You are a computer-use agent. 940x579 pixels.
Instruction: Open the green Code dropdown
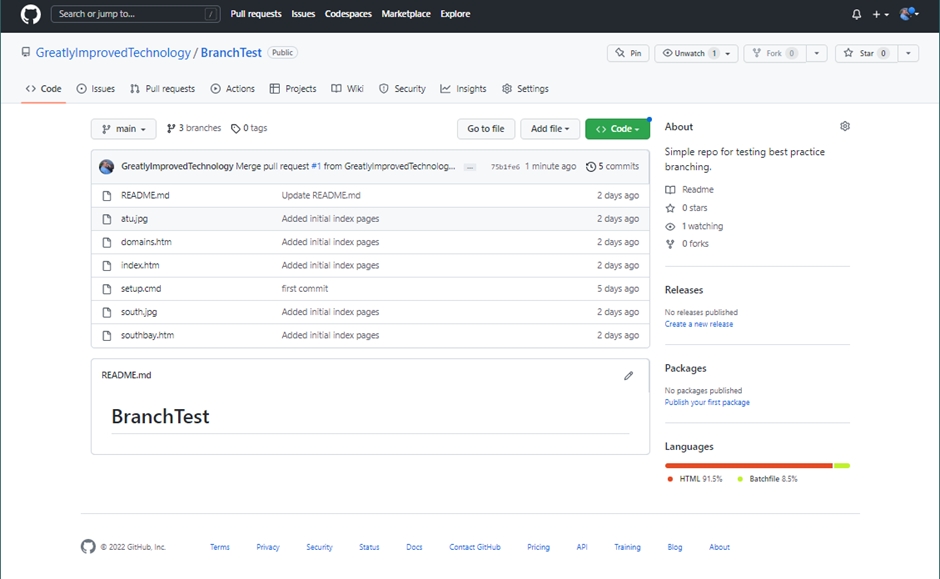click(617, 129)
